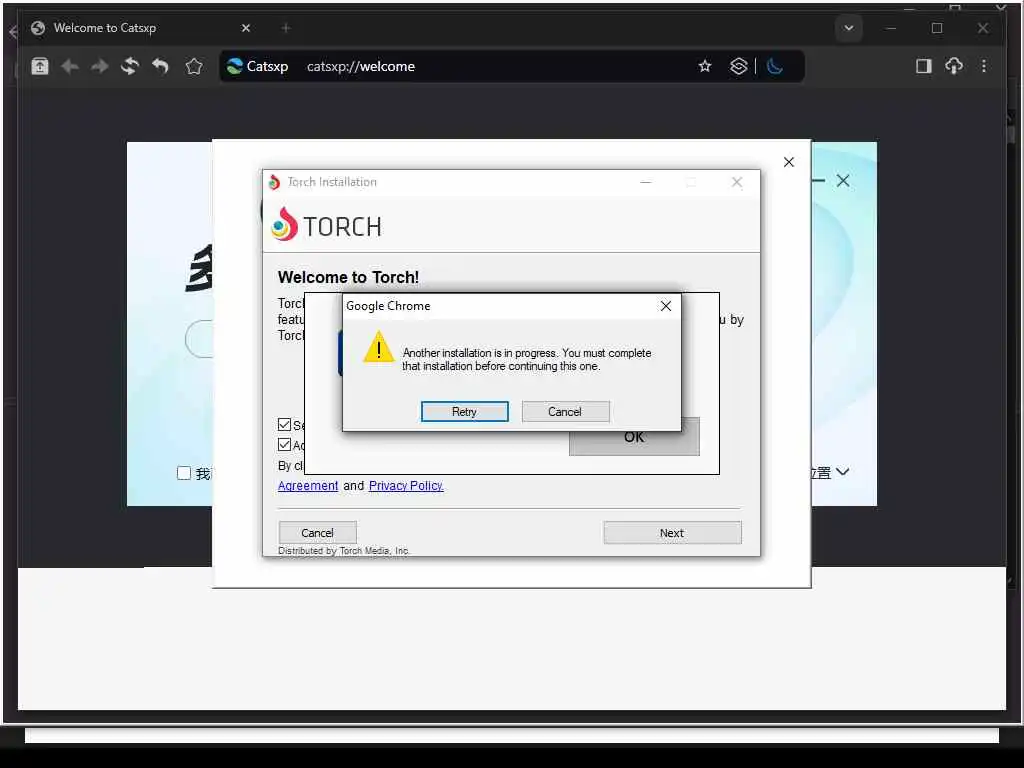Go back using the back arrow
The image size is (1024, 768).
pos(70,66)
